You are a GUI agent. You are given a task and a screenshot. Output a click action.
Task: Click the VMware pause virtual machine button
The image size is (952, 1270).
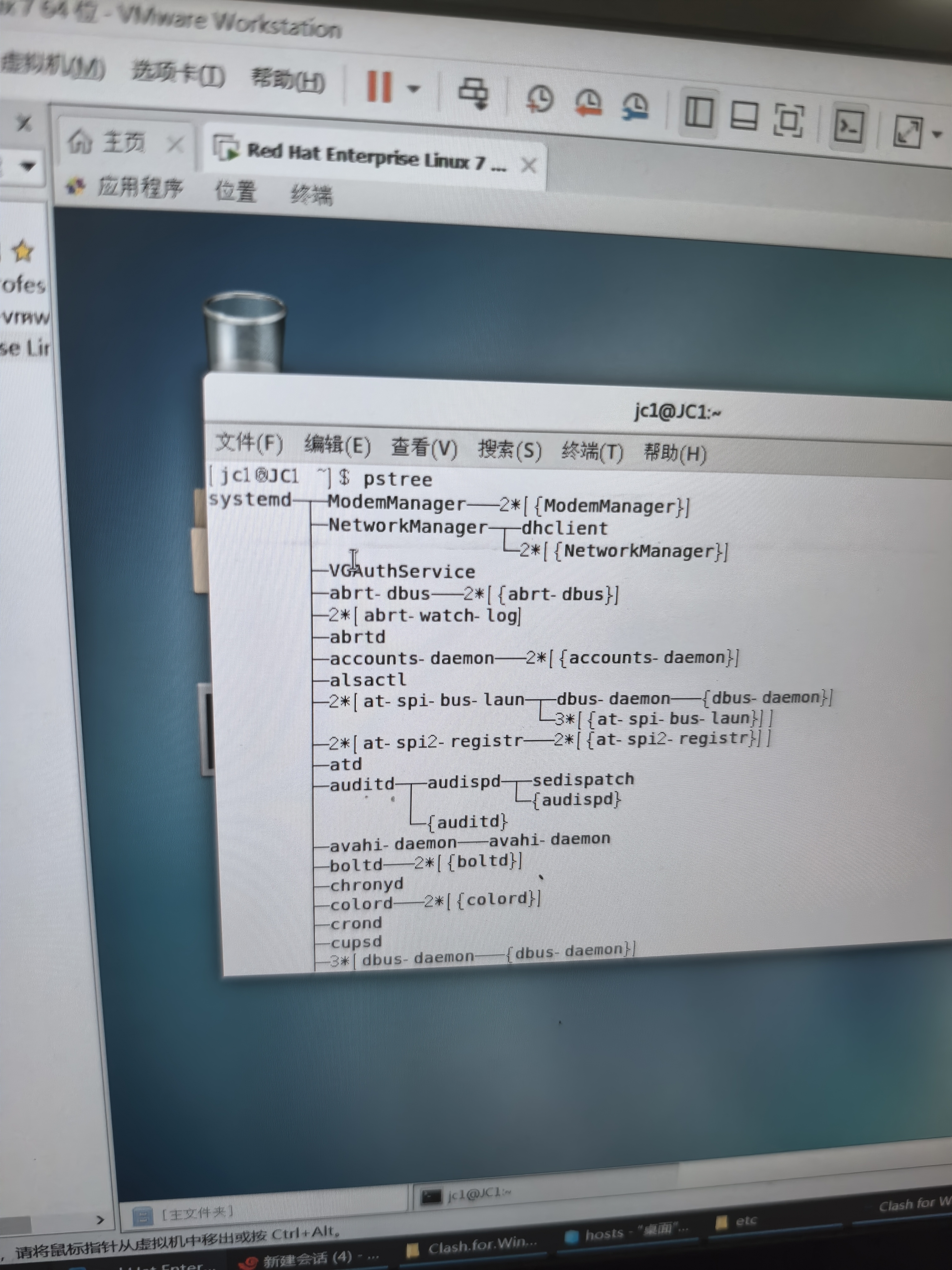click(379, 87)
